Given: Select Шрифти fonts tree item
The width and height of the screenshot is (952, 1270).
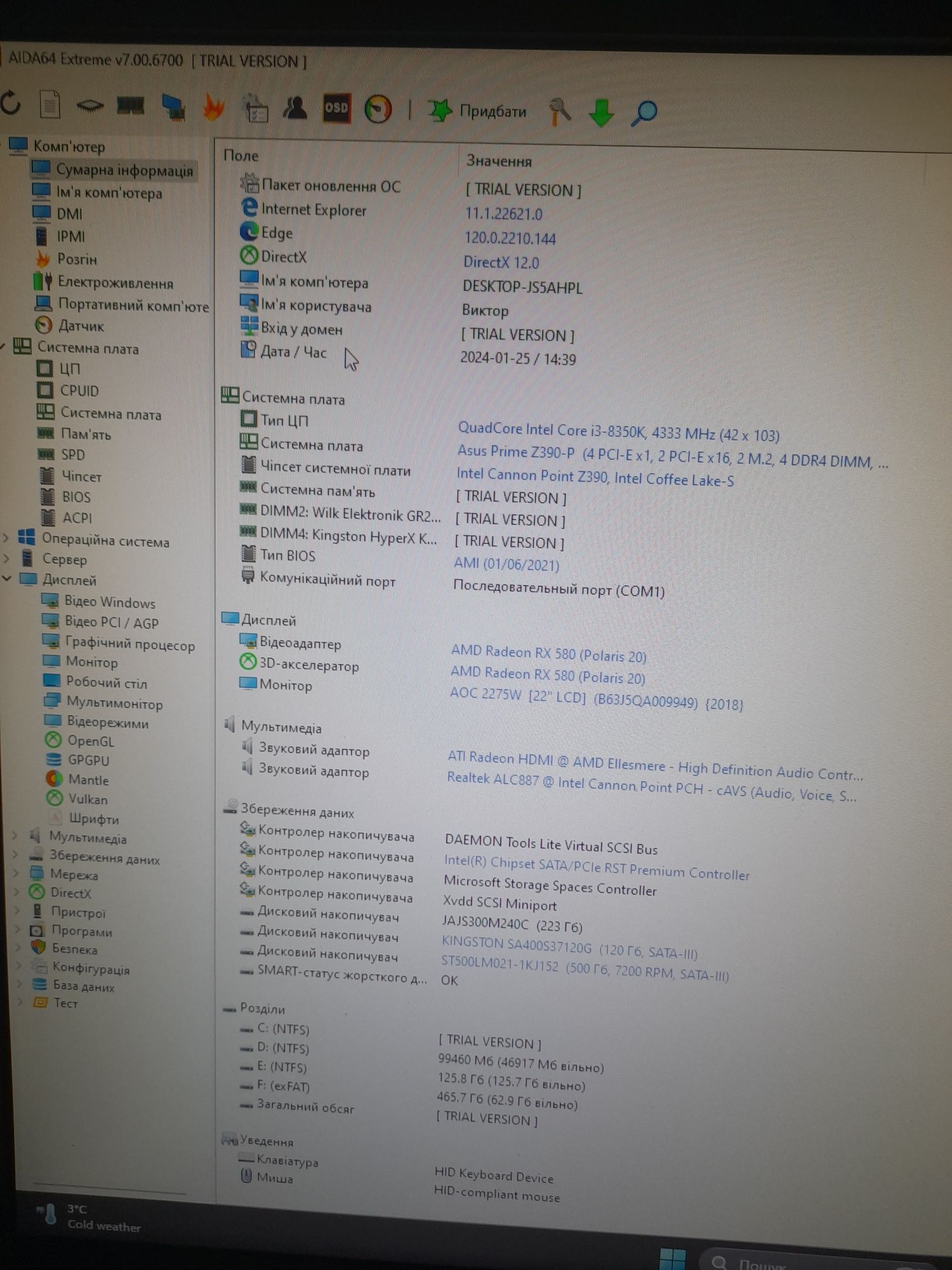Looking at the screenshot, I should point(84,819).
